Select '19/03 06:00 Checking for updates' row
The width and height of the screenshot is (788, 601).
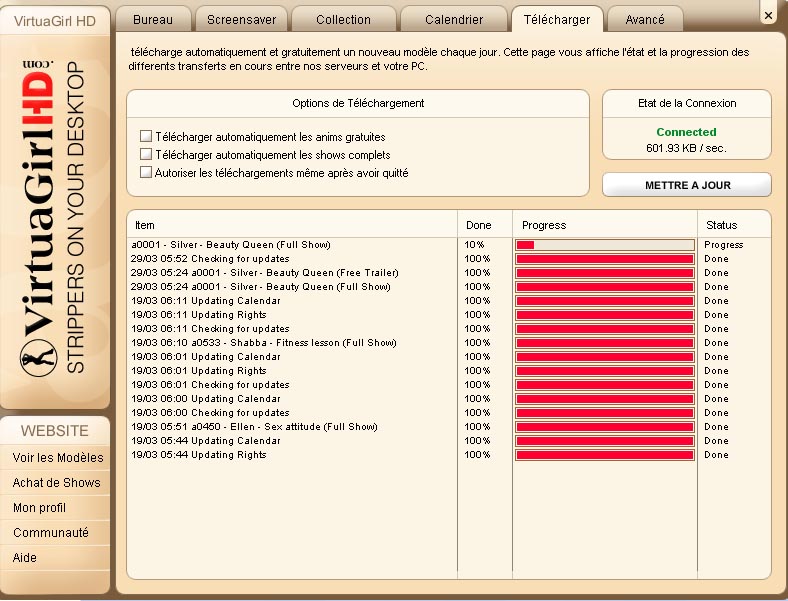(x=448, y=413)
